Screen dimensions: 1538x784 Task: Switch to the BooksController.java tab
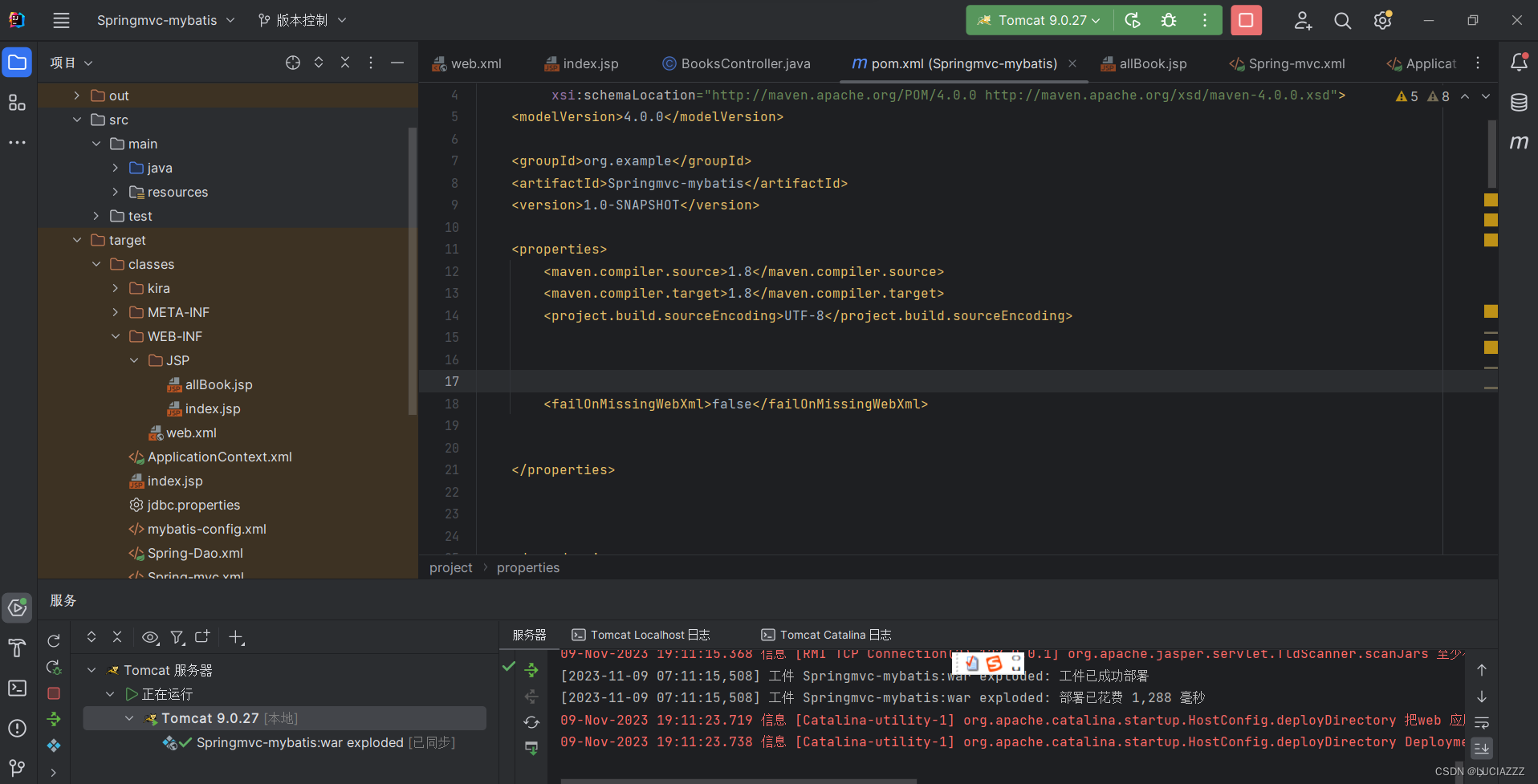pyautogui.click(x=735, y=63)
